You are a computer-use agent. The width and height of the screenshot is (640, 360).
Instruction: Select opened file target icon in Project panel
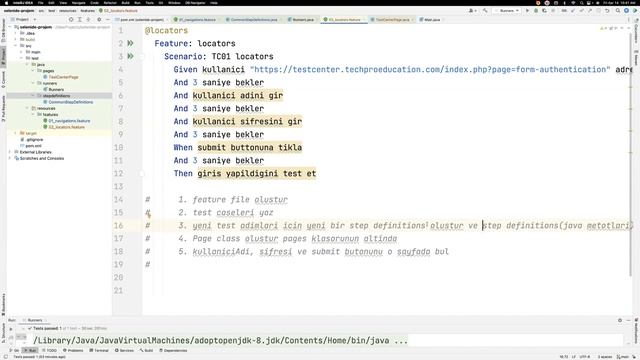(71, 20)
